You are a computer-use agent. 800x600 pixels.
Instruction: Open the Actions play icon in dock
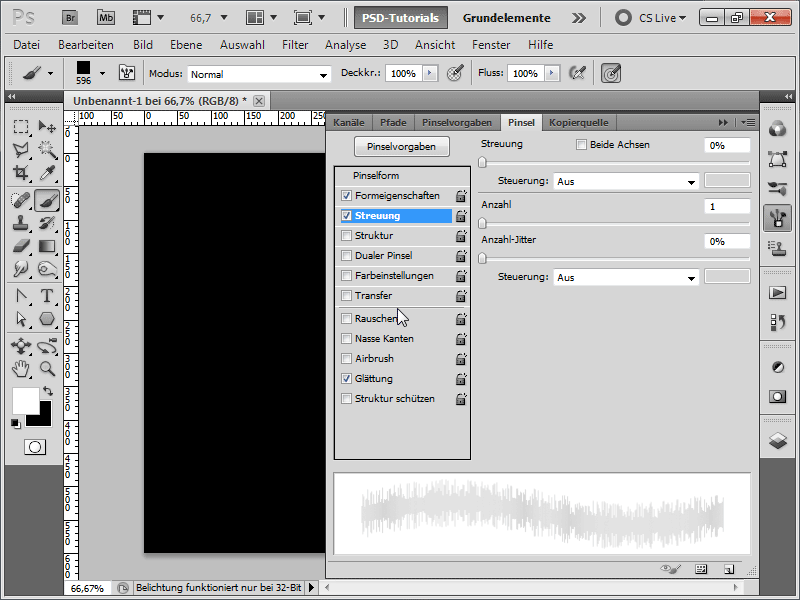[x=778, y=292]
